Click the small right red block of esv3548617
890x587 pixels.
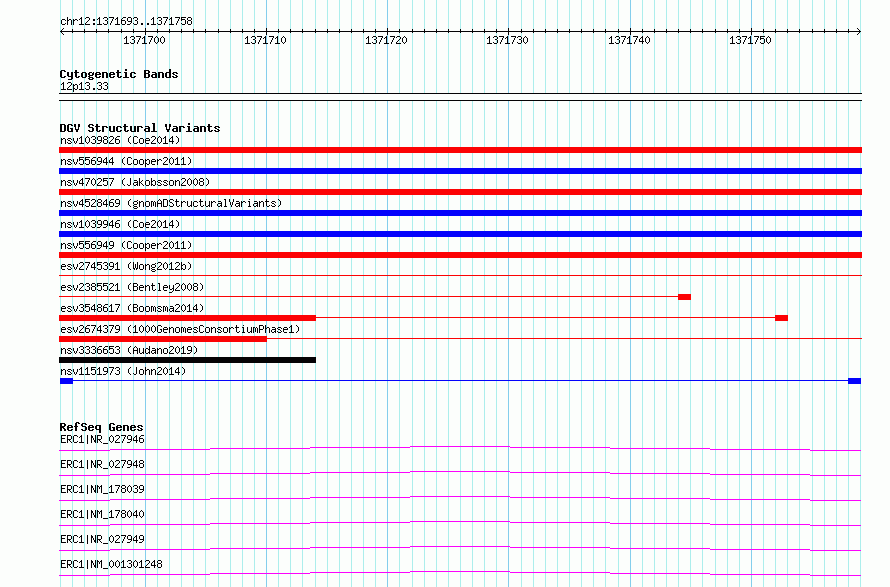(782, 318)
